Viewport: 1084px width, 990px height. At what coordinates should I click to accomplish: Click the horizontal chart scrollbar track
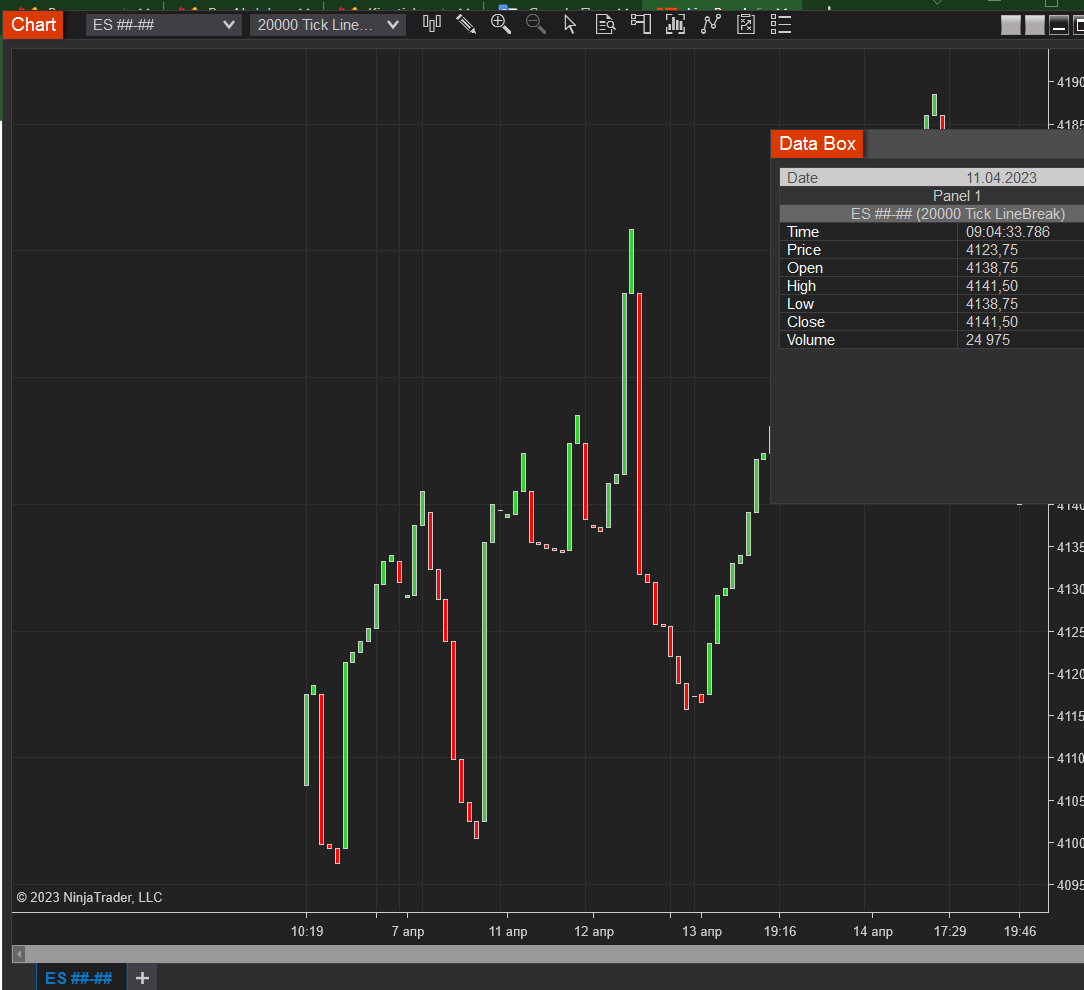[553, 954]
